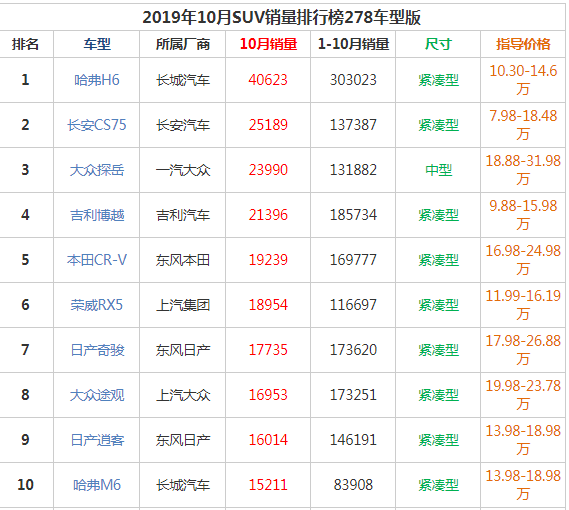Viewport: 569px width, 510px height.
Task: Select October sales value 16014
Action: (268, 440)
